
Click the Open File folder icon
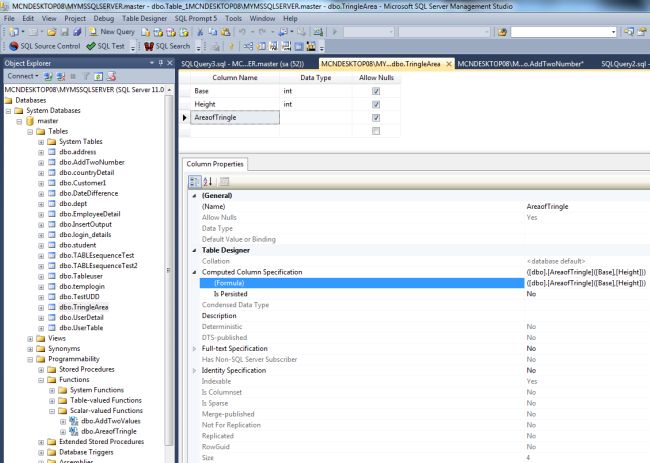pyautogui.click(x=51, y=32)
